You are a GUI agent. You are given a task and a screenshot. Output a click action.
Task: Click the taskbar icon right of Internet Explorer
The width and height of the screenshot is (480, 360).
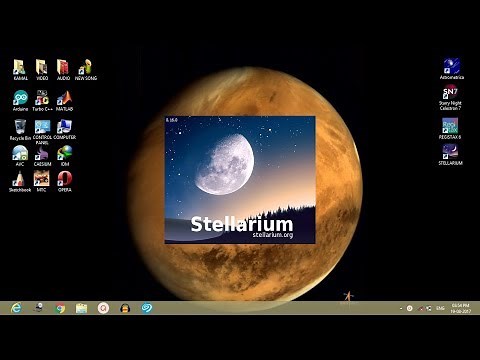point(39,307)
